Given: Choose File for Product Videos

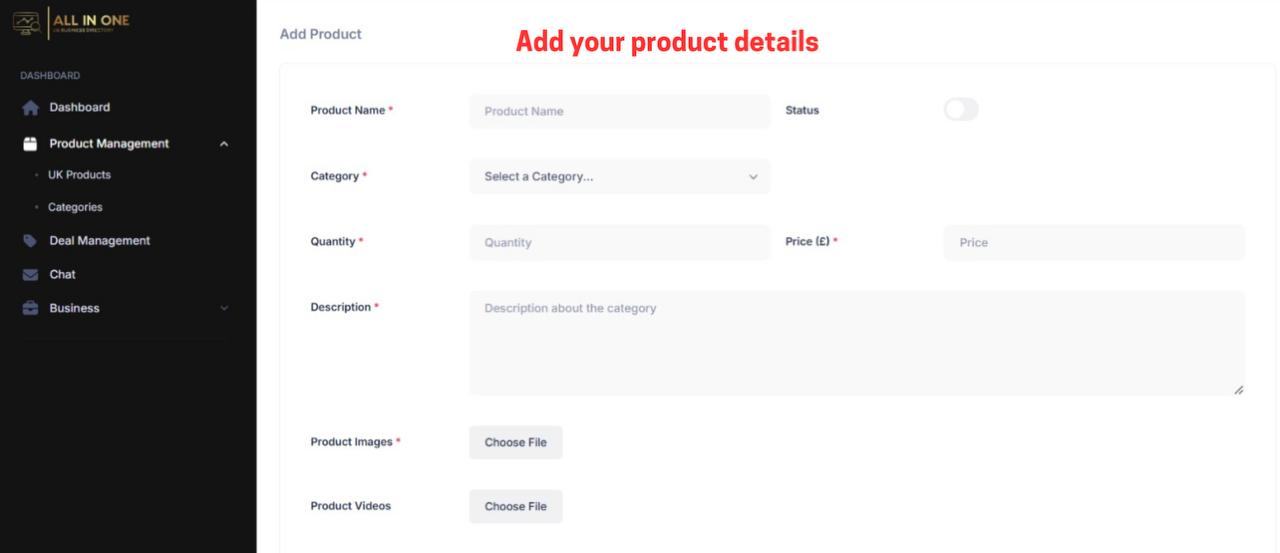Looking at the screenshot, I should click(x=516, y=507).
